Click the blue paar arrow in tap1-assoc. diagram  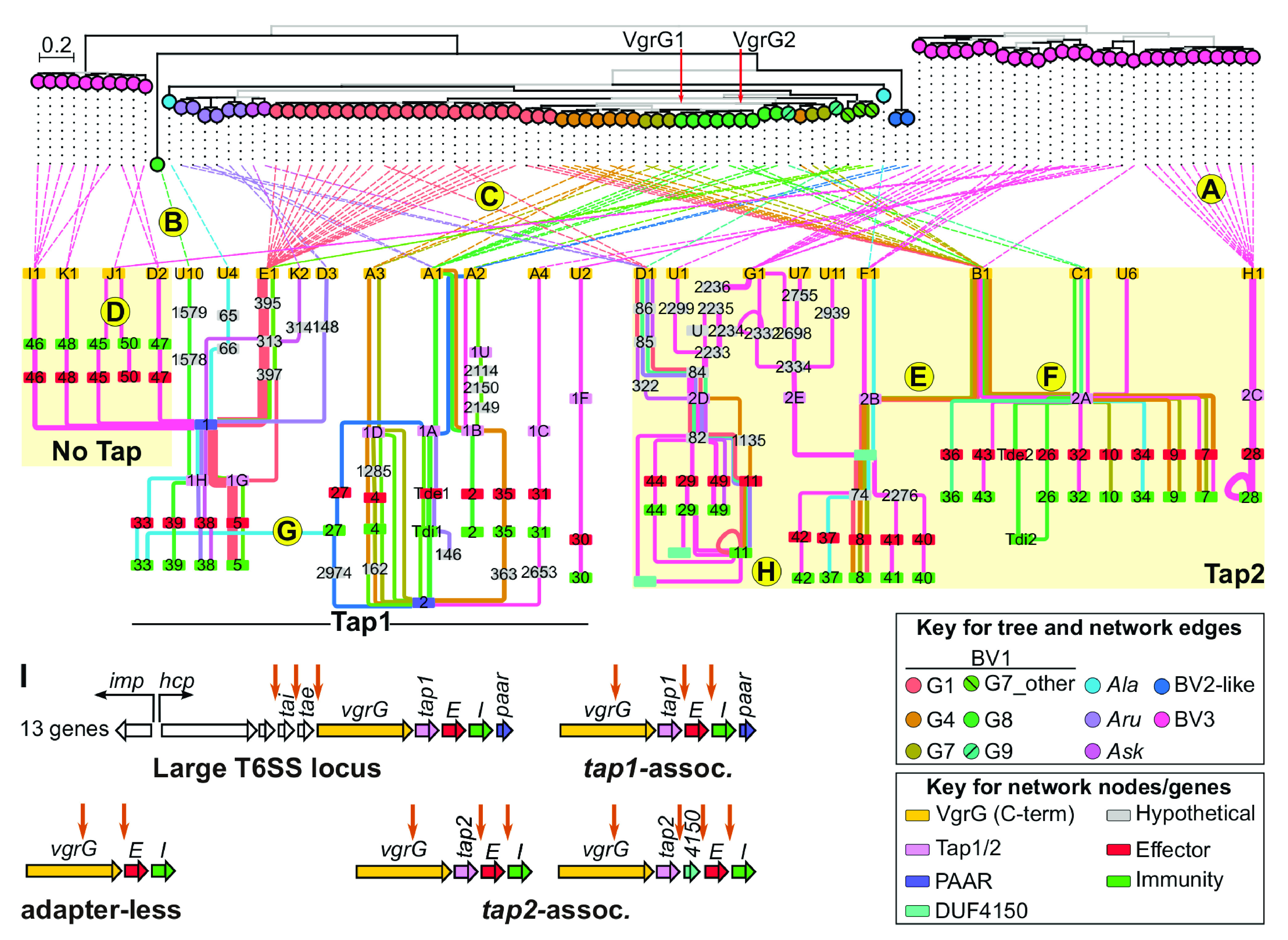pos(748,730)
